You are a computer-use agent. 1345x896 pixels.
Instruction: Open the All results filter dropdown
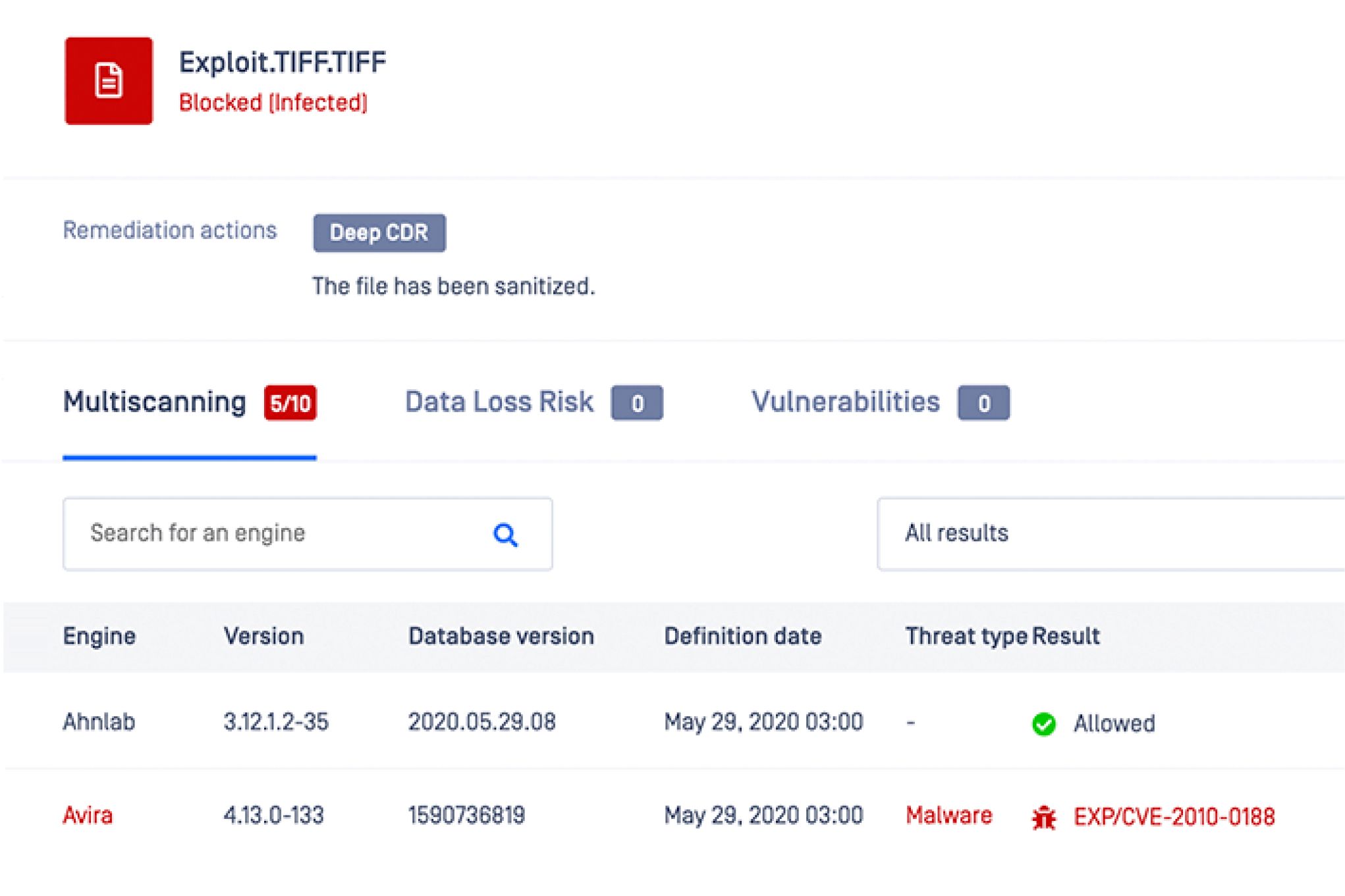1111,534
